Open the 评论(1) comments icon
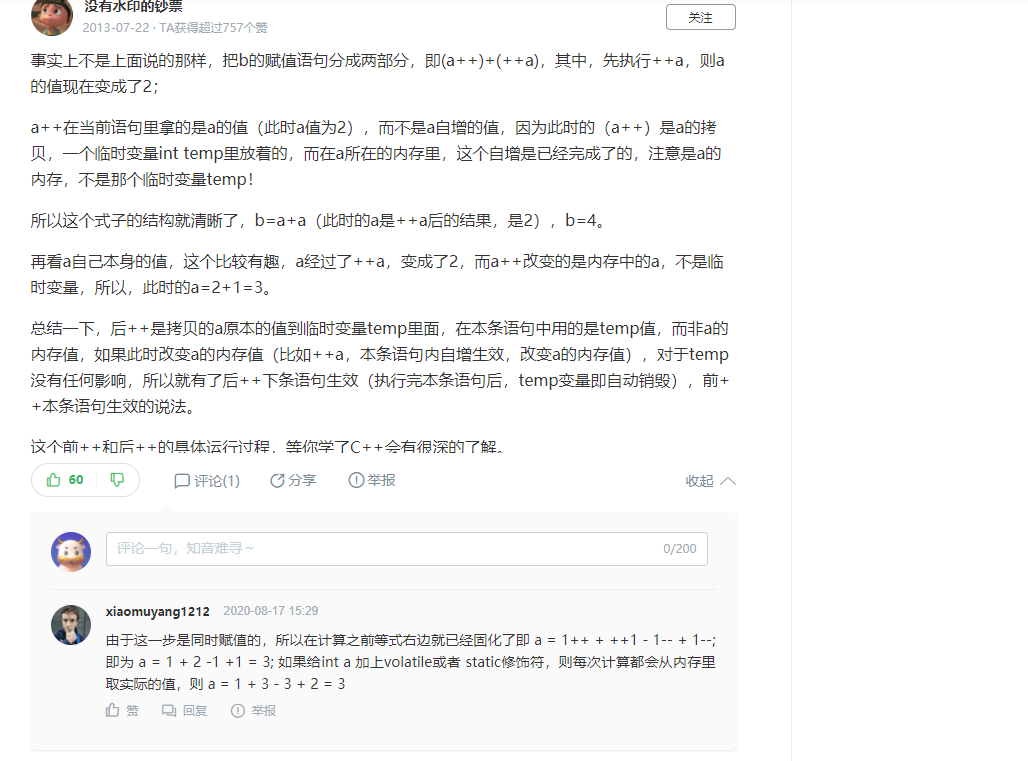Image resolution: width=1028 pixels, height=761 pixels. click(x=182, y=481)
